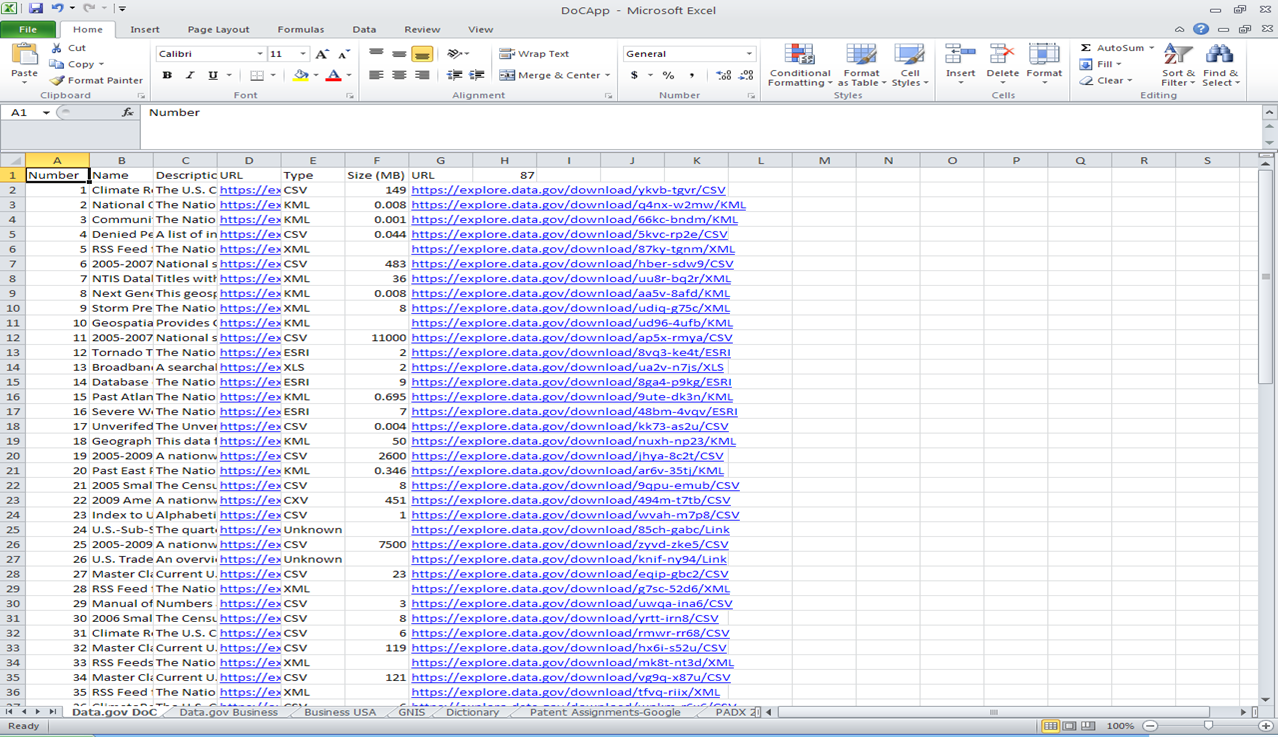
Task: Align cell content to the top
Action: pos(376,54)
